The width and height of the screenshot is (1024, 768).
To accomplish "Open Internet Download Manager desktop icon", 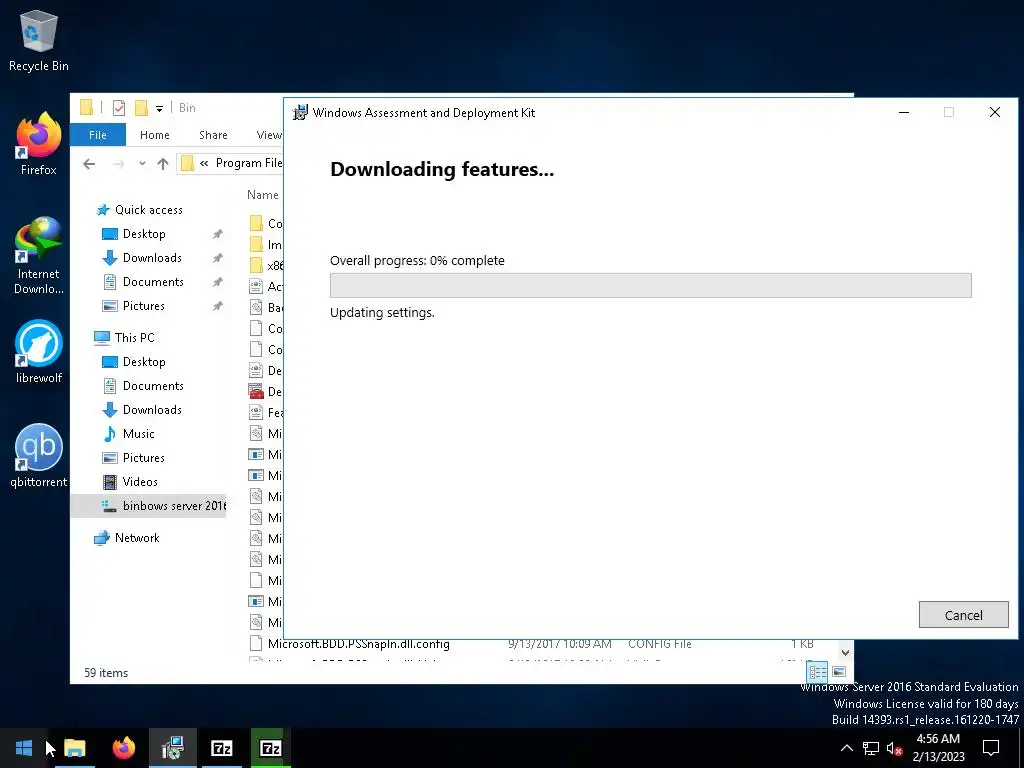I will (39, 255).
